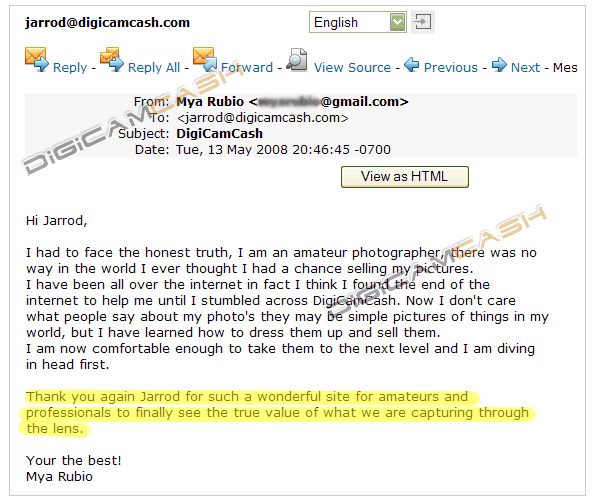Click the Reply All envelope icon
Image resolution: width=600 pixels, height=500 pixels.
[112, 59]
